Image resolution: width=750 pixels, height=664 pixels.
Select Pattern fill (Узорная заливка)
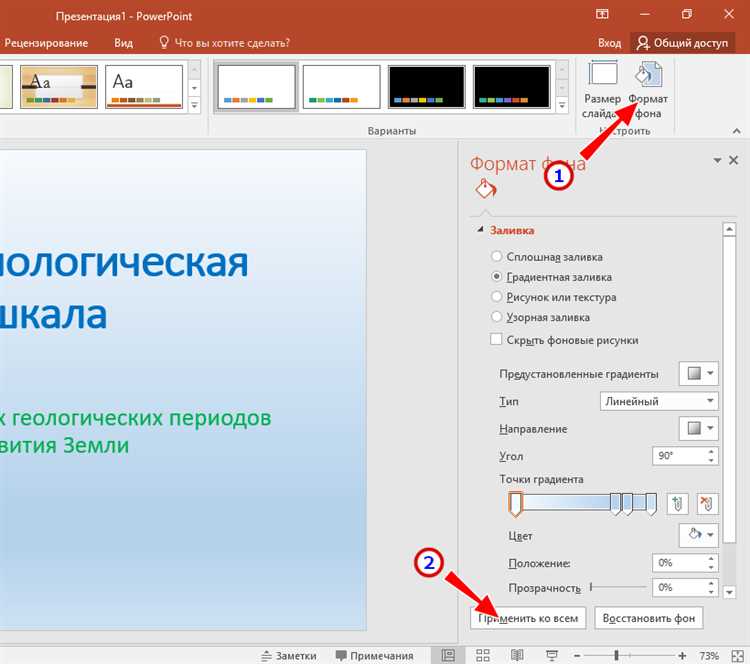coord(496,317)
